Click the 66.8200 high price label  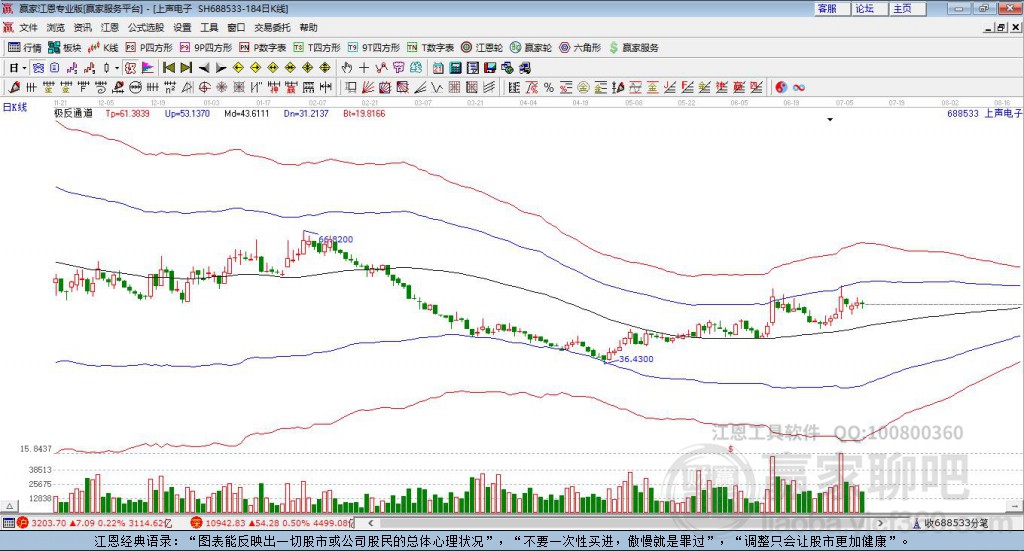pos(336,240)
